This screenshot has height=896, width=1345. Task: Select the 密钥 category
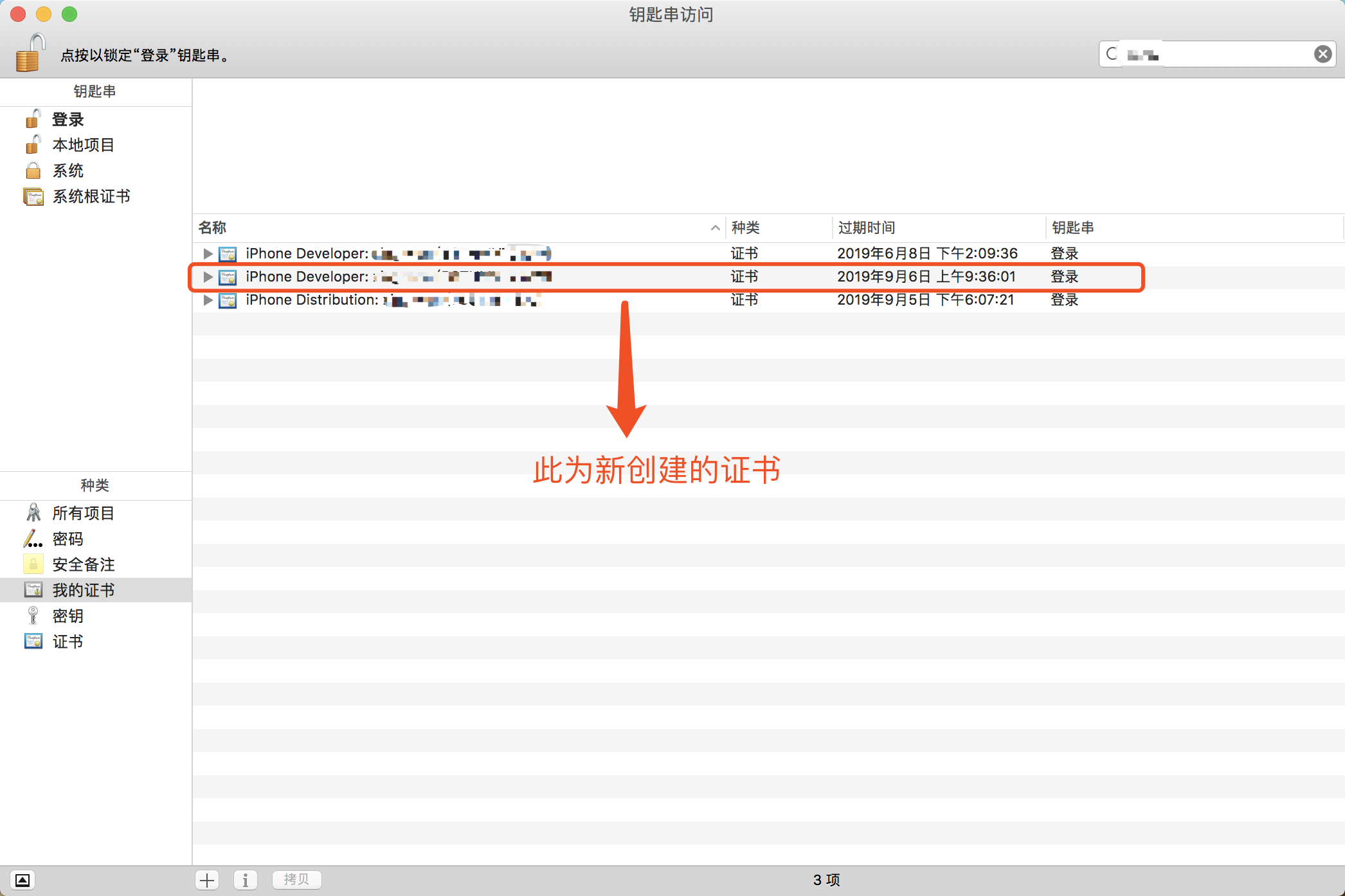click(68, 616)
